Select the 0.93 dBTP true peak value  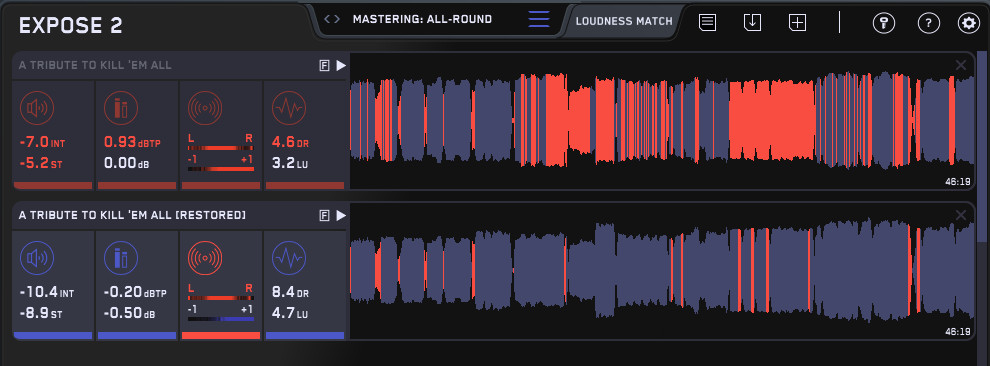132,143
